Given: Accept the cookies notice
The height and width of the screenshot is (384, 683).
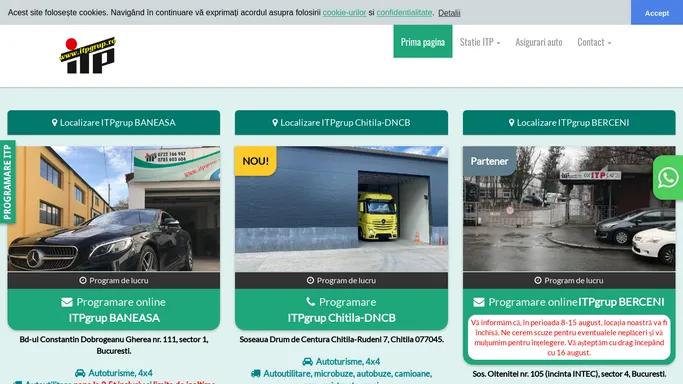Looking at the screenshot, I should coord(657,13).
